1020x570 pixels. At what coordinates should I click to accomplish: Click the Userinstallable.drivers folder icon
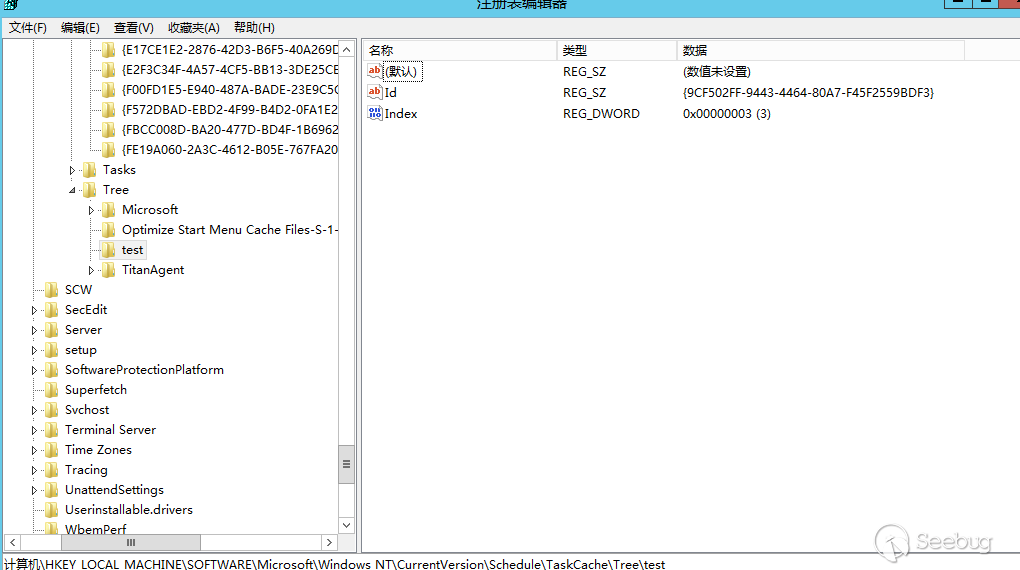[51, 510]
